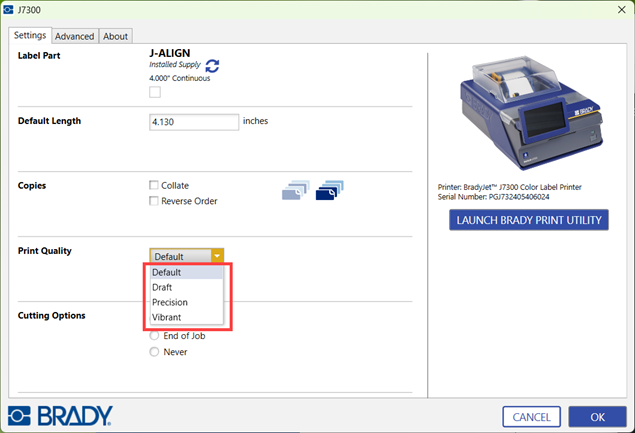This screenshot has height=433, width=635.
Task: Choose the Never cutting option
Action: tap(154, 352)
